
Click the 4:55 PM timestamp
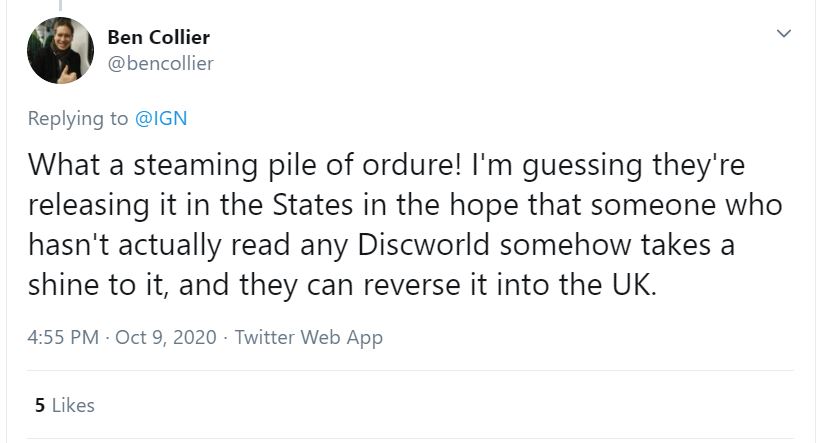(63, 337)
